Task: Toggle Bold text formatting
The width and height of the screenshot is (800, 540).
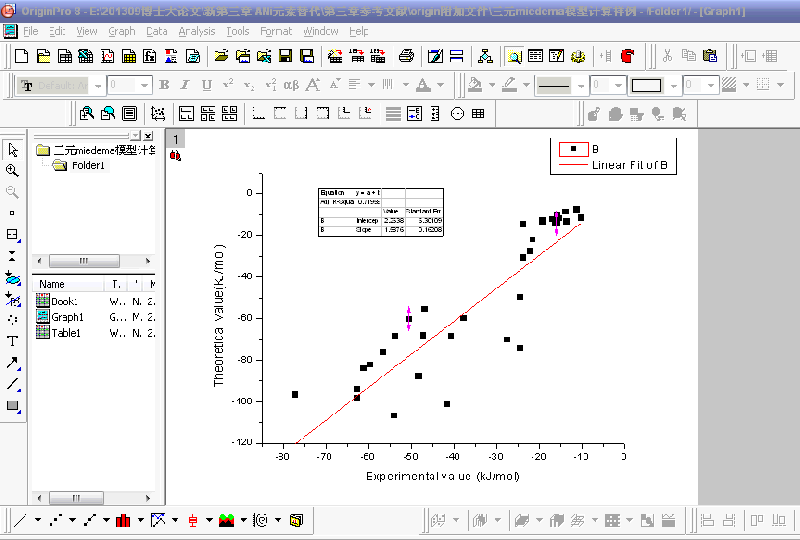Action: click(x=165, y=85)
